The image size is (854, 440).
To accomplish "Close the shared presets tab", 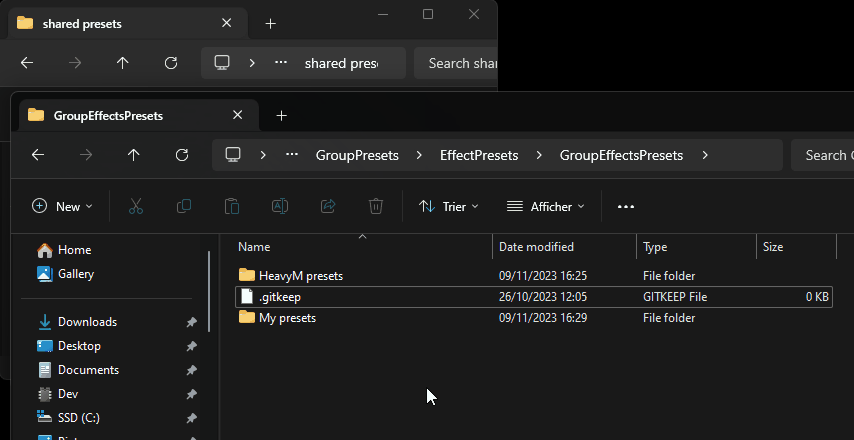I will [x=227, y=23].
